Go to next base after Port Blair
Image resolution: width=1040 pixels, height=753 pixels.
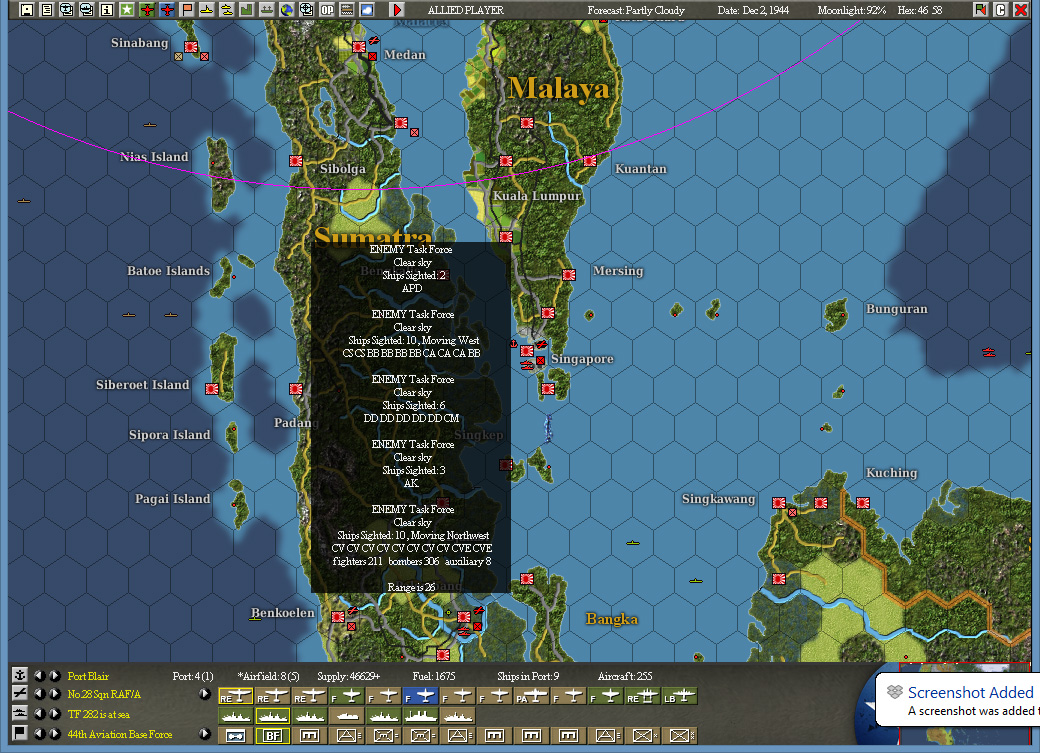[54, 675]
